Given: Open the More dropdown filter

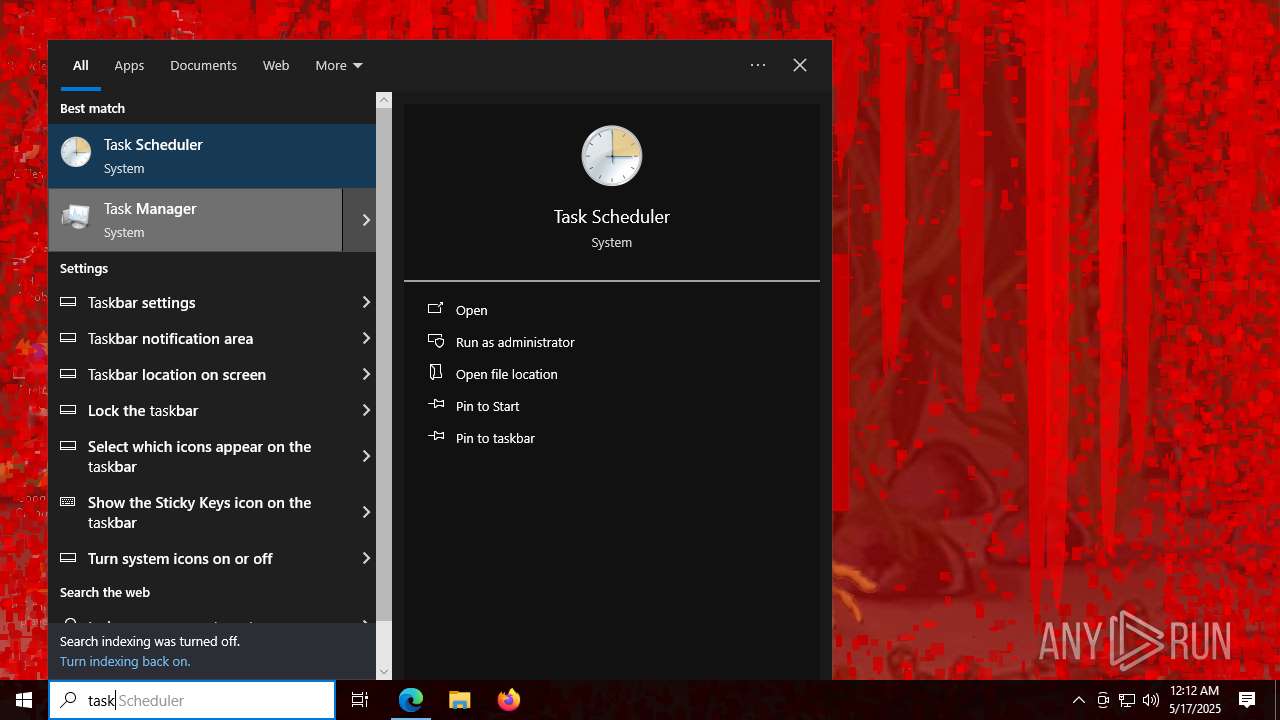Looking at the screenshot, I should point(339,65).
